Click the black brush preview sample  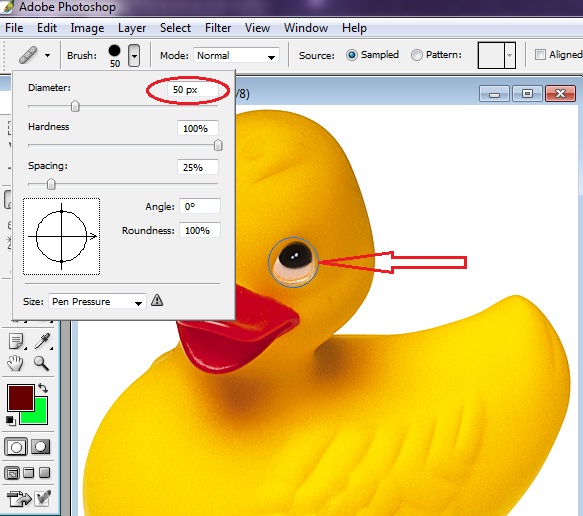(115, 50)
